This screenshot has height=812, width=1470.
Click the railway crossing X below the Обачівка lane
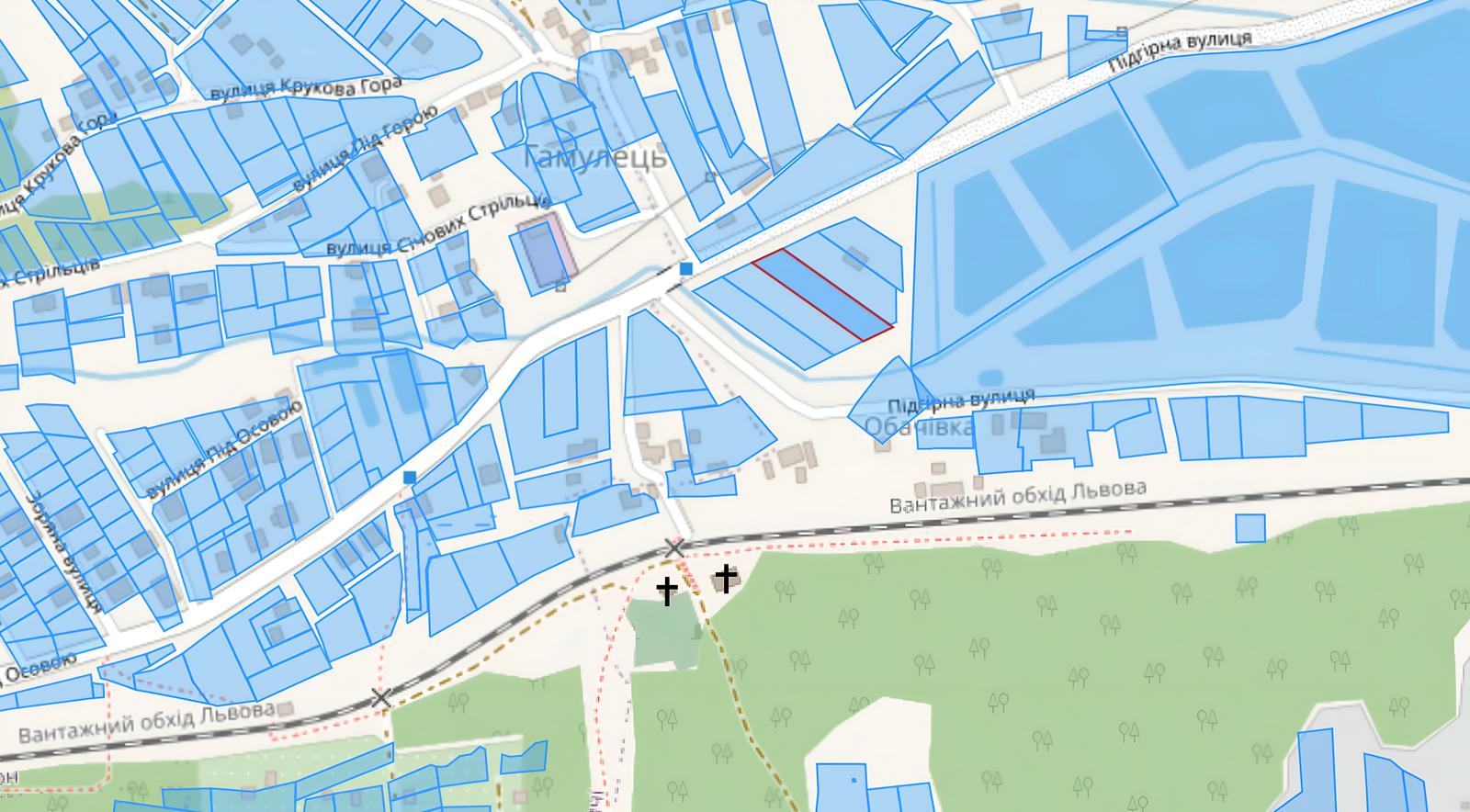[x=674, y=548]
